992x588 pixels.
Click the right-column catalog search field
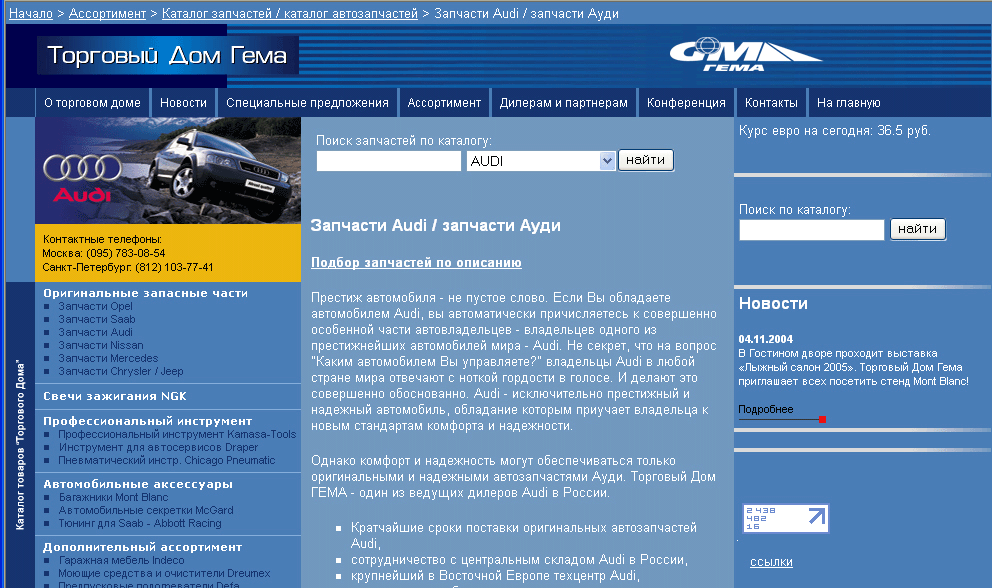[x=812, y=230]
